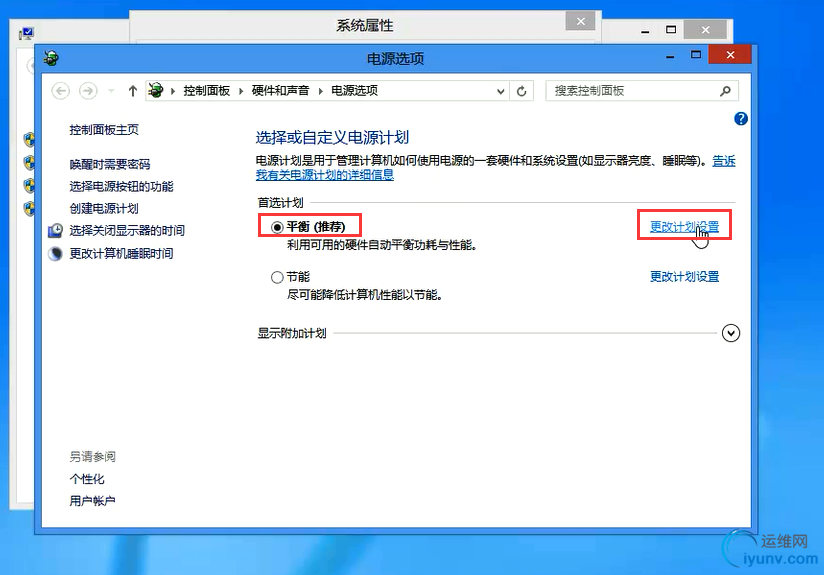Close the 电源选项 window
This screenshot has width=824, height=575.
tap(730, 55)
